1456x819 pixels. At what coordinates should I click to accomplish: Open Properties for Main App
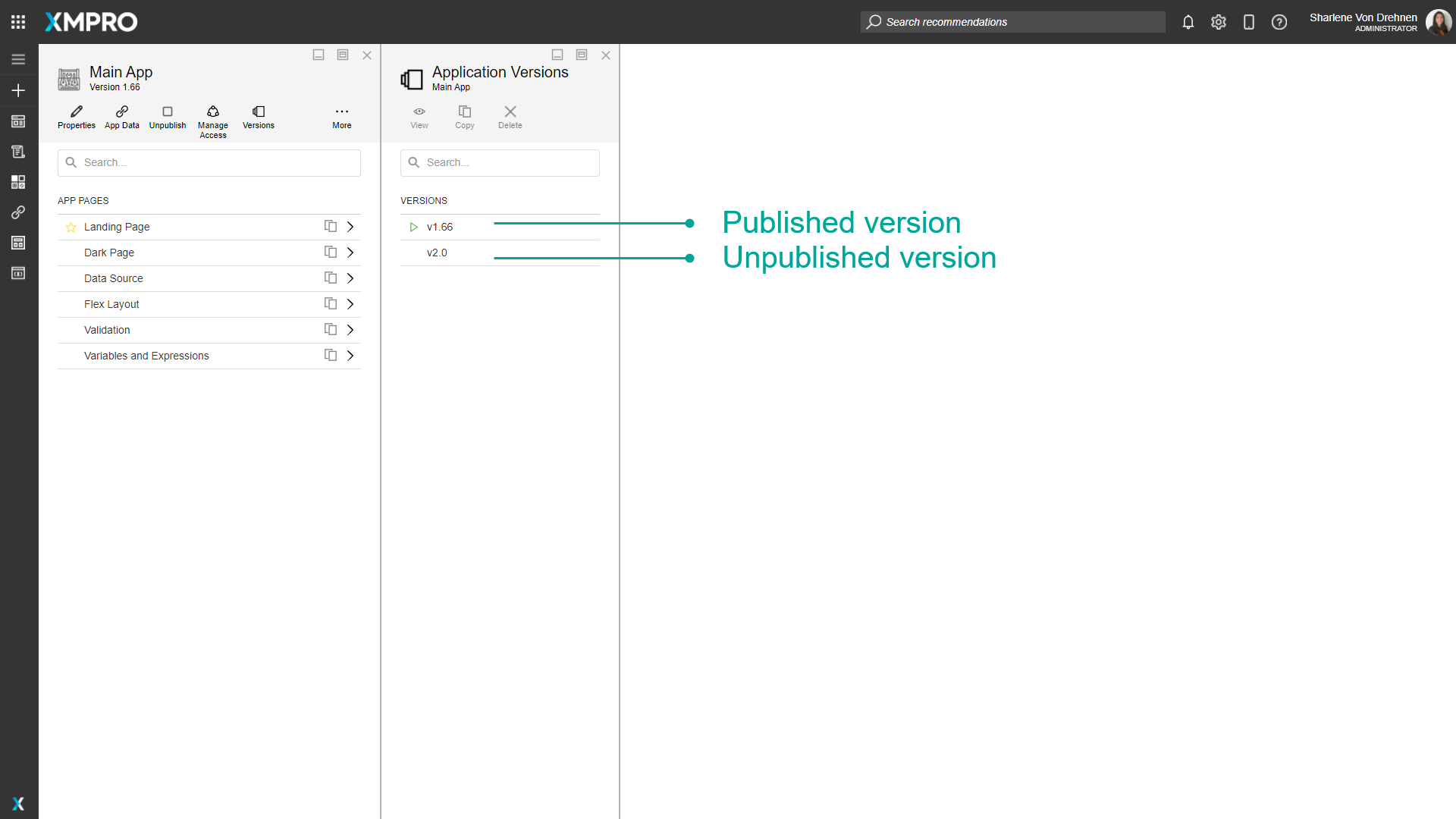point(76,117)
